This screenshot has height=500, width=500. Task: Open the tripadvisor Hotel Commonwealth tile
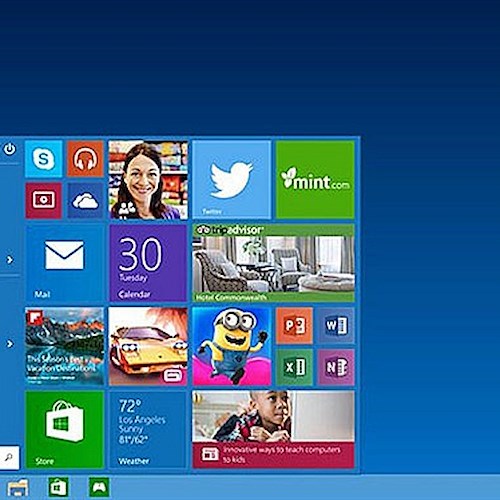274,263
